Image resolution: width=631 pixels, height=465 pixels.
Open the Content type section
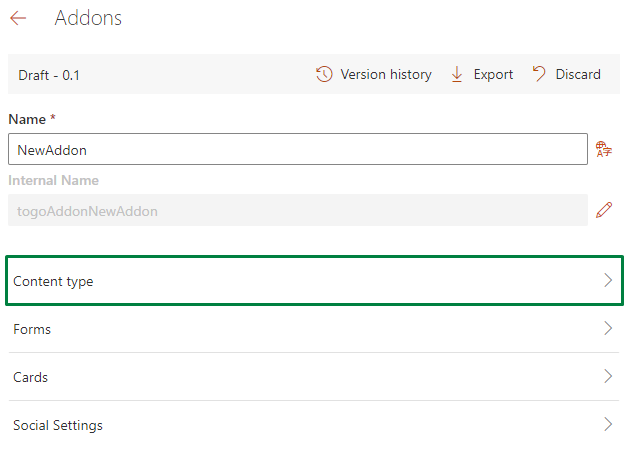(x=314, y=281)
